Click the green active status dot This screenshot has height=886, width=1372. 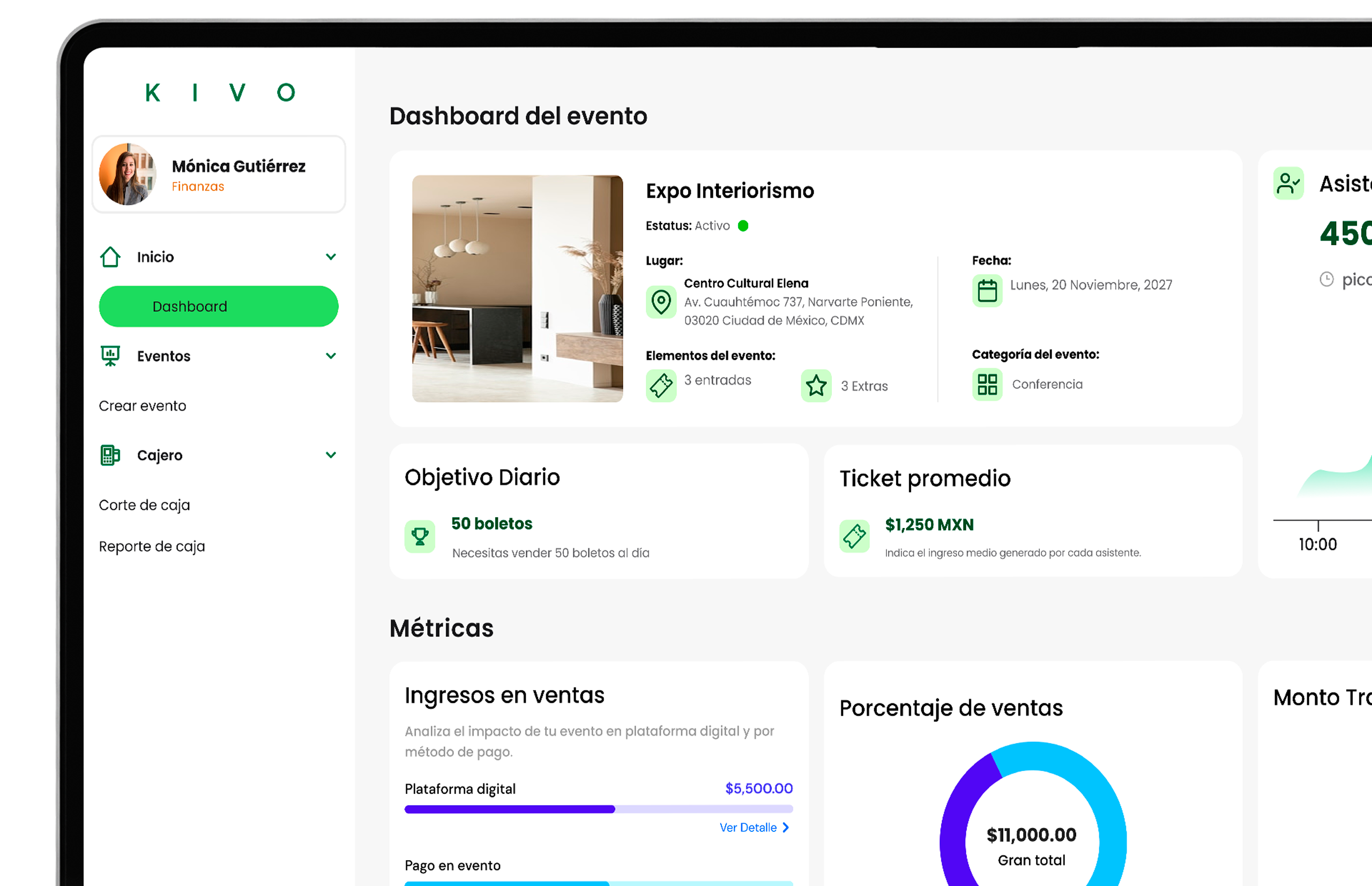743,226
